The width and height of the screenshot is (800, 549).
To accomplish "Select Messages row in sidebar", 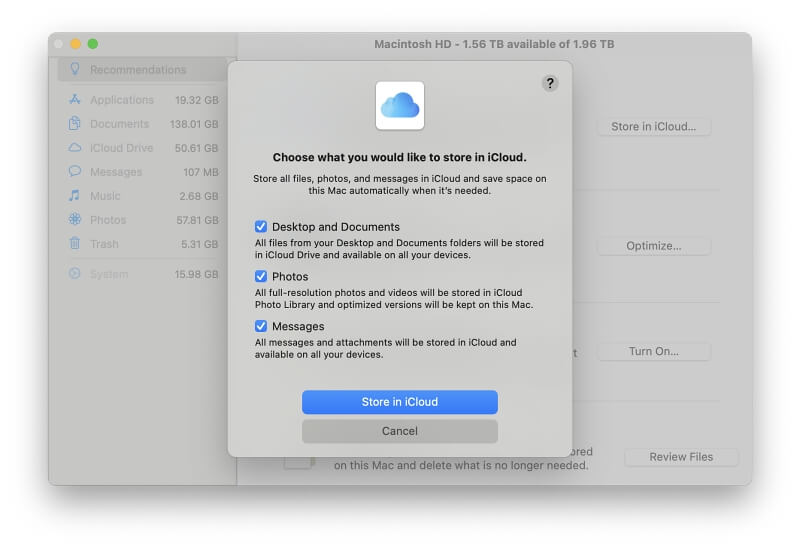I will pos(142,171).
